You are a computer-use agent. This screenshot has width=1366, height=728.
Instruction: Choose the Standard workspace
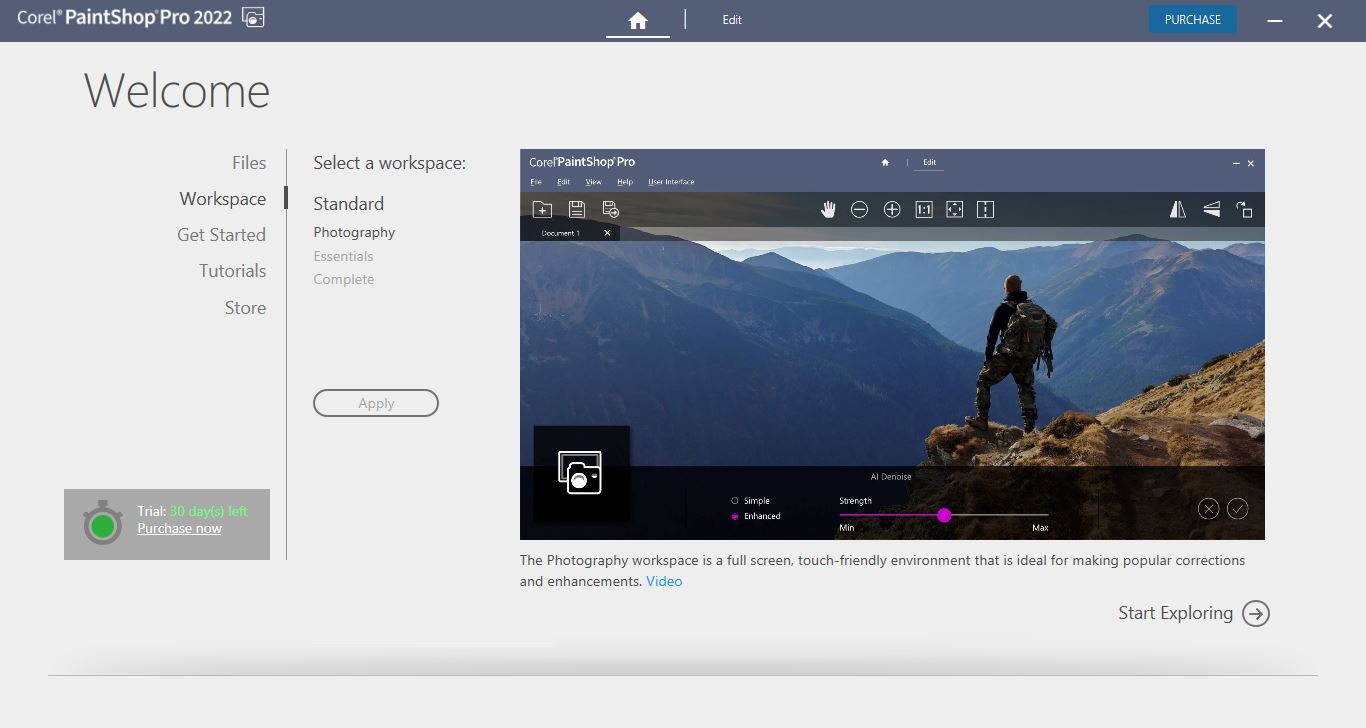point(348,204)
